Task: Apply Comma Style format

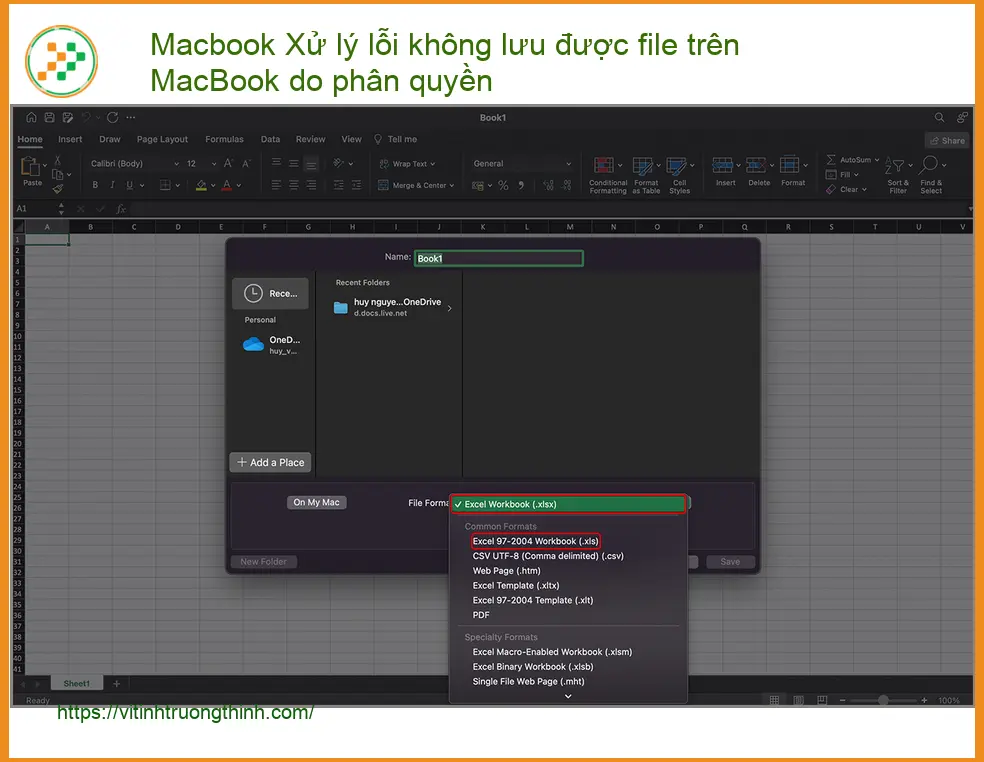Action: [x=521, y=185]
